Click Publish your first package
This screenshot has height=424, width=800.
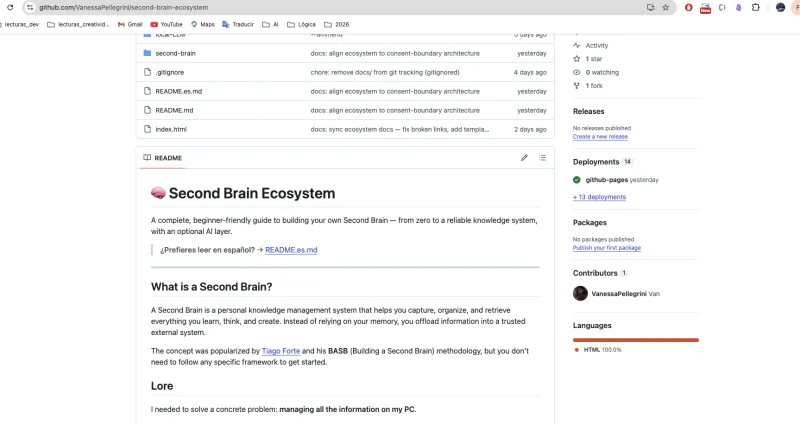pos(607,247)
